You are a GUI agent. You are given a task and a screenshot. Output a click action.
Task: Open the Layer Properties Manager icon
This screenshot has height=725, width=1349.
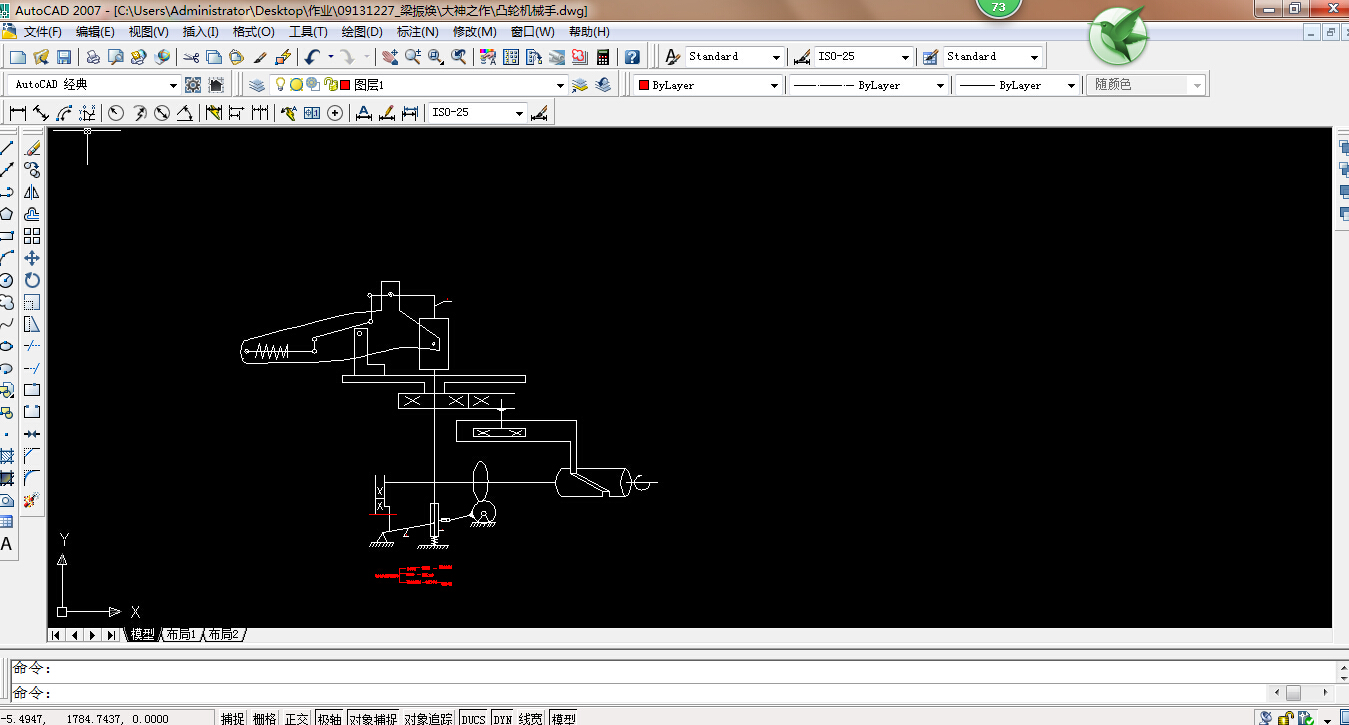point(257,85)
